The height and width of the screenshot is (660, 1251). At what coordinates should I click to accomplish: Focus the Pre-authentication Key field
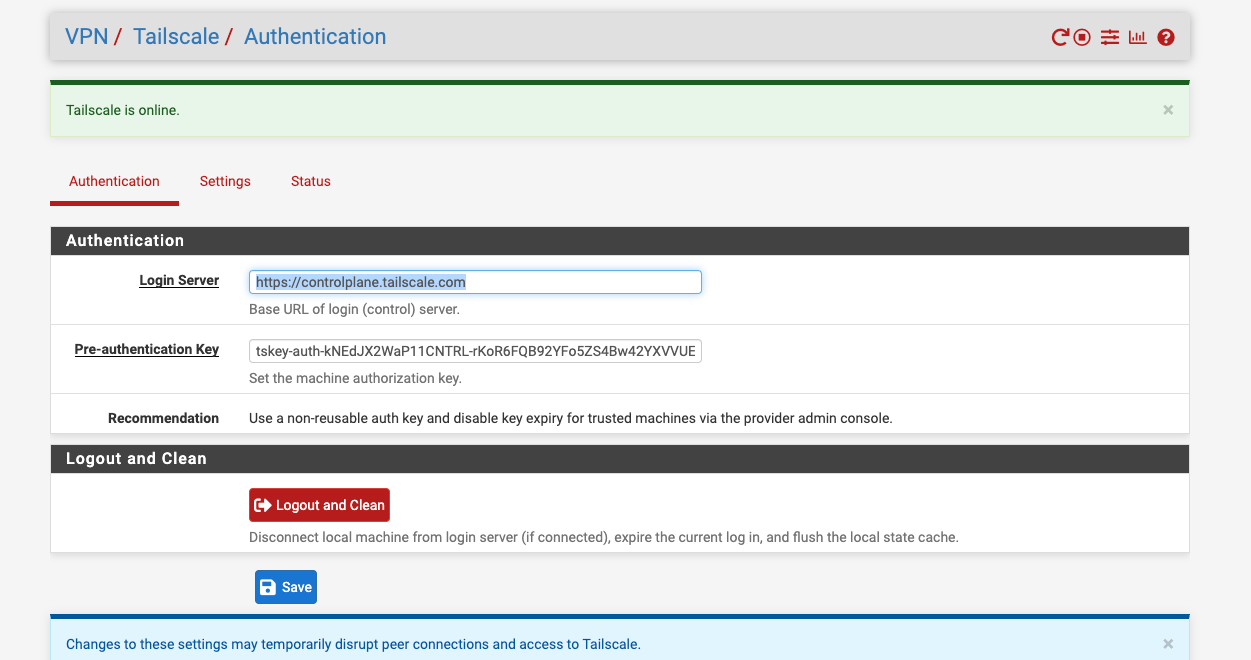click(475, 351)
